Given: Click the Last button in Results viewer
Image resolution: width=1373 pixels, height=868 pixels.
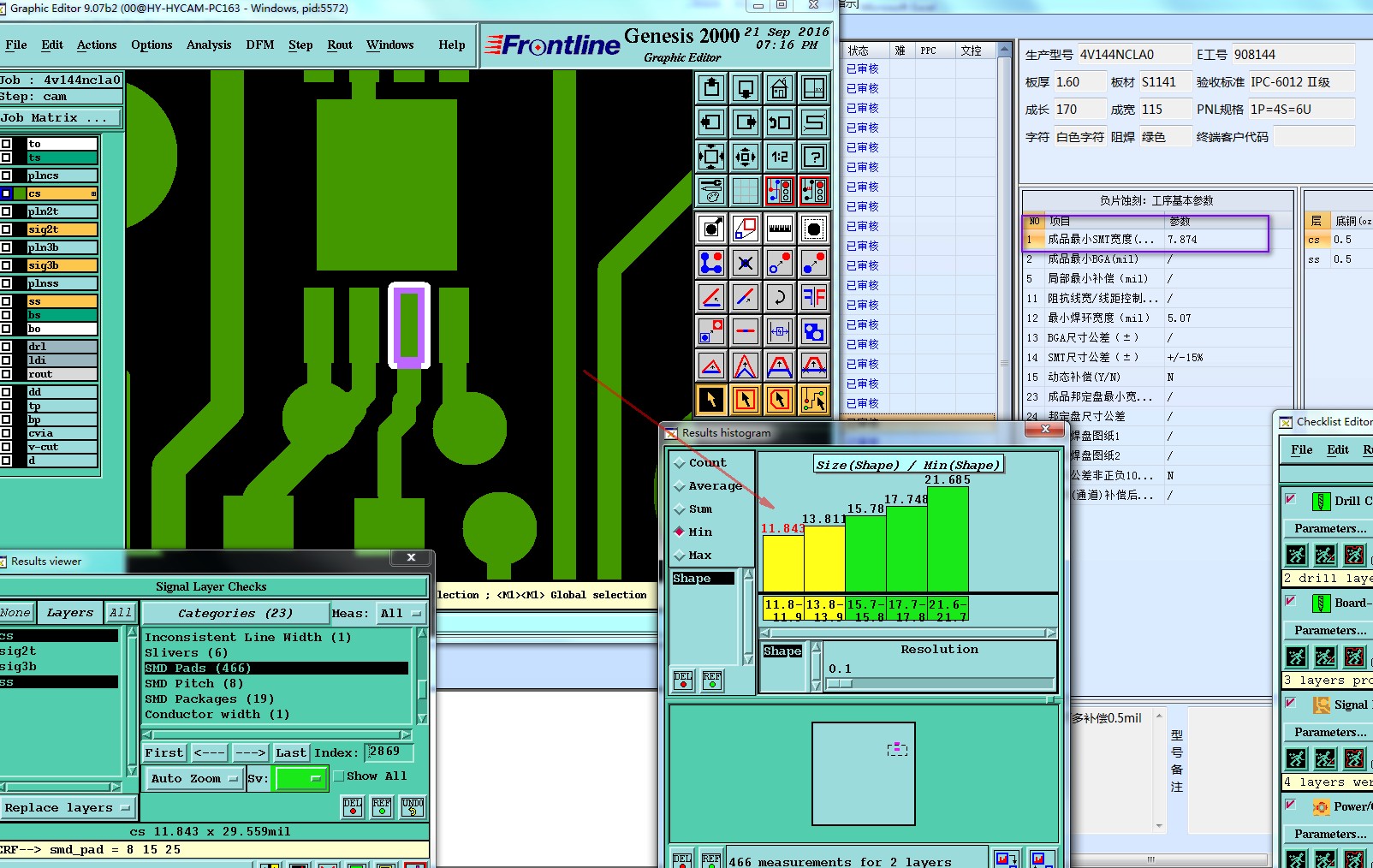Looking at the screenshot, I should pos(291,753).
